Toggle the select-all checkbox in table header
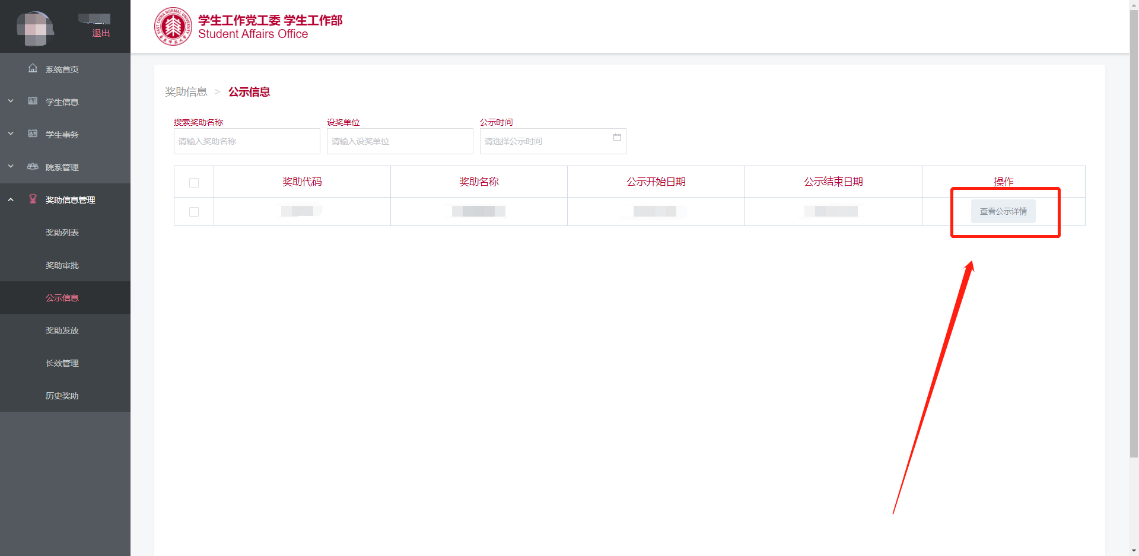Viewport: 1139px width, 556px height. [x=194, y=183]
